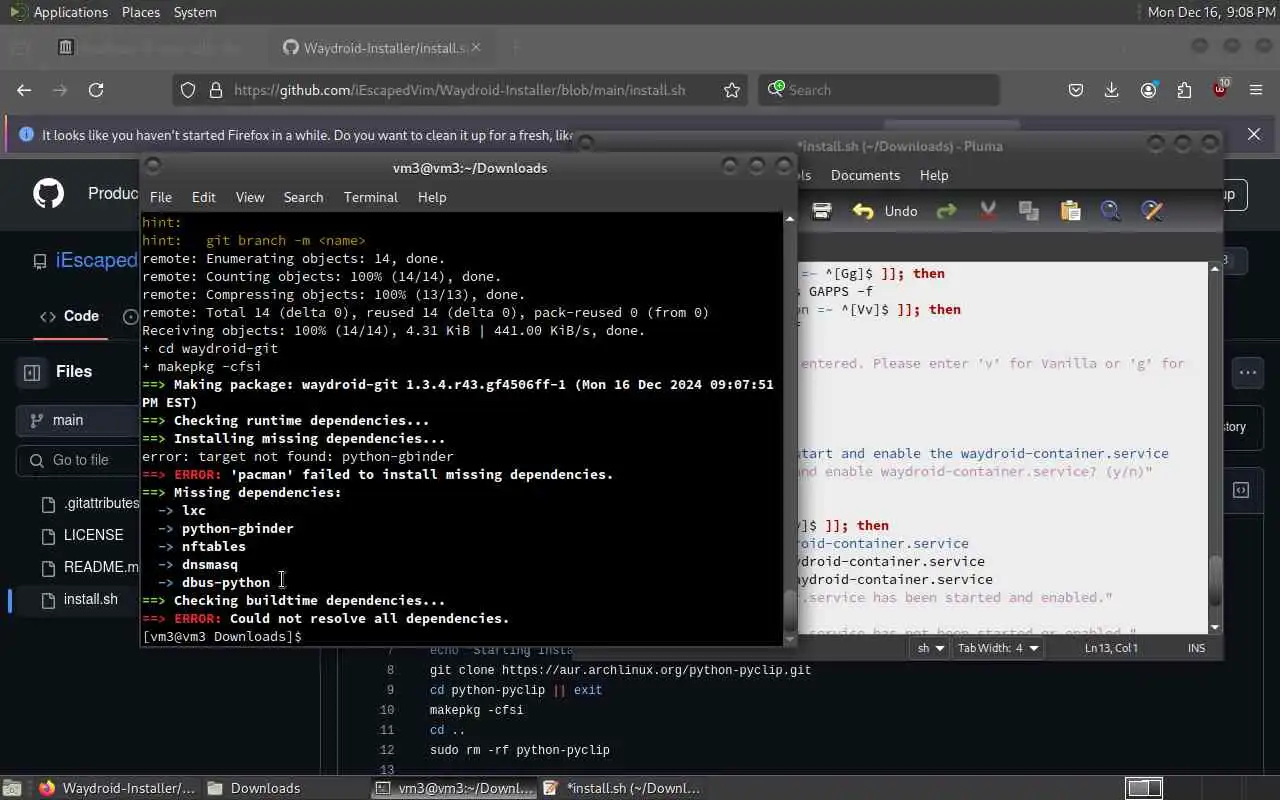The height and width of the screenshot is (800, 1280).
Task: Toggle the GitHub file tree sidebar icon
Action: coord(32,372)
